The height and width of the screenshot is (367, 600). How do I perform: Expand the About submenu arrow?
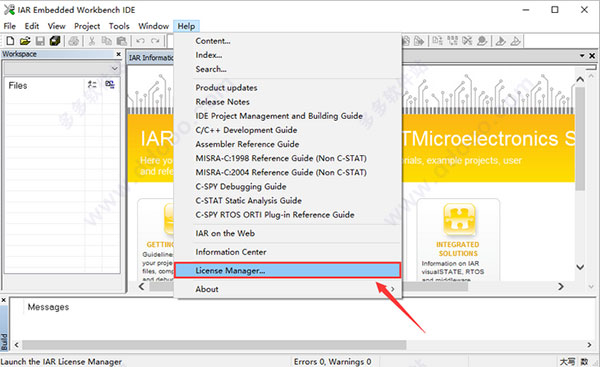coord(393,289)
